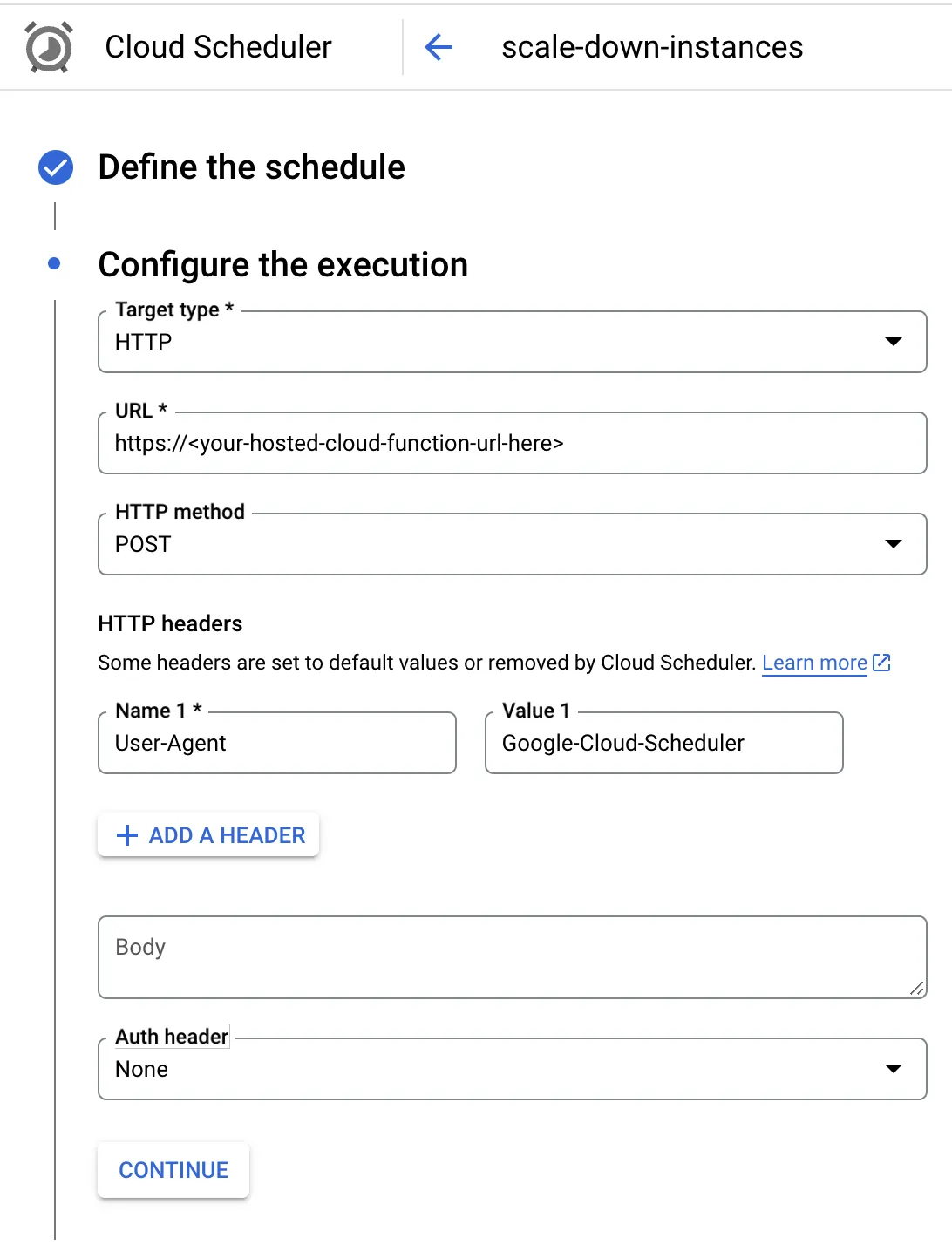Click the blue step dot for Configure the execution
952x1252 pixels.
tap(54, 263)
